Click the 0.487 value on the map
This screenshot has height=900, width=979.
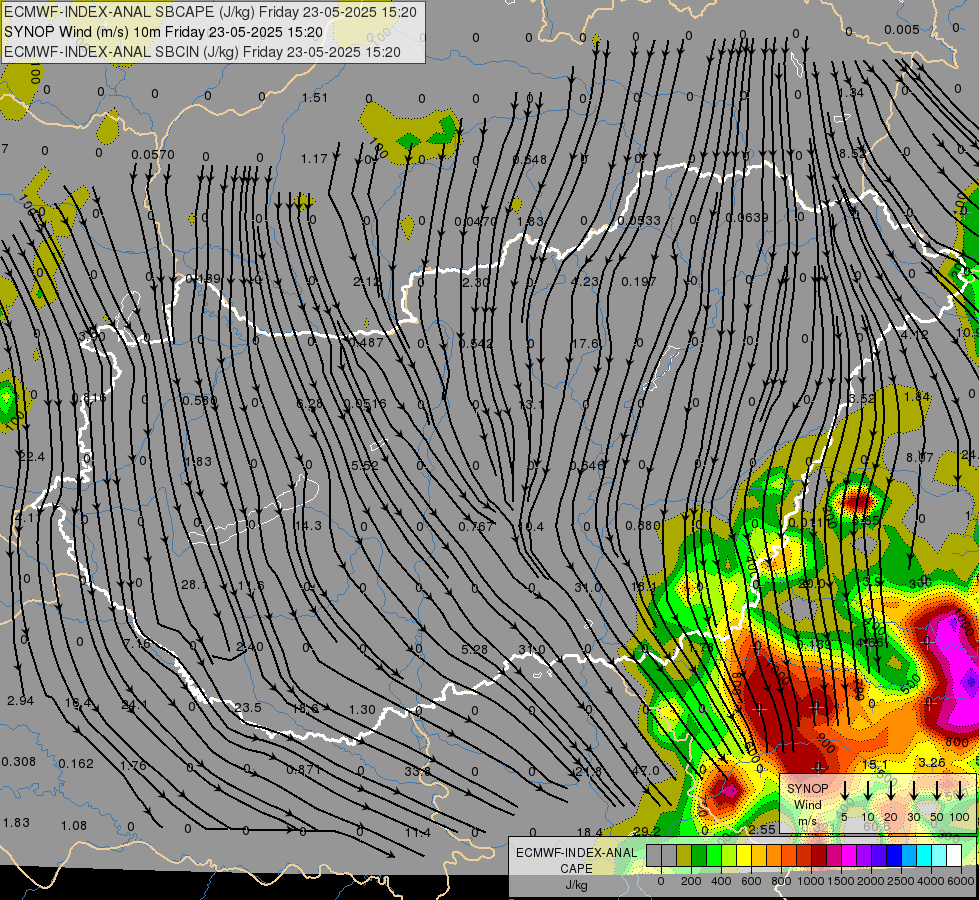[x=366, y=342]
